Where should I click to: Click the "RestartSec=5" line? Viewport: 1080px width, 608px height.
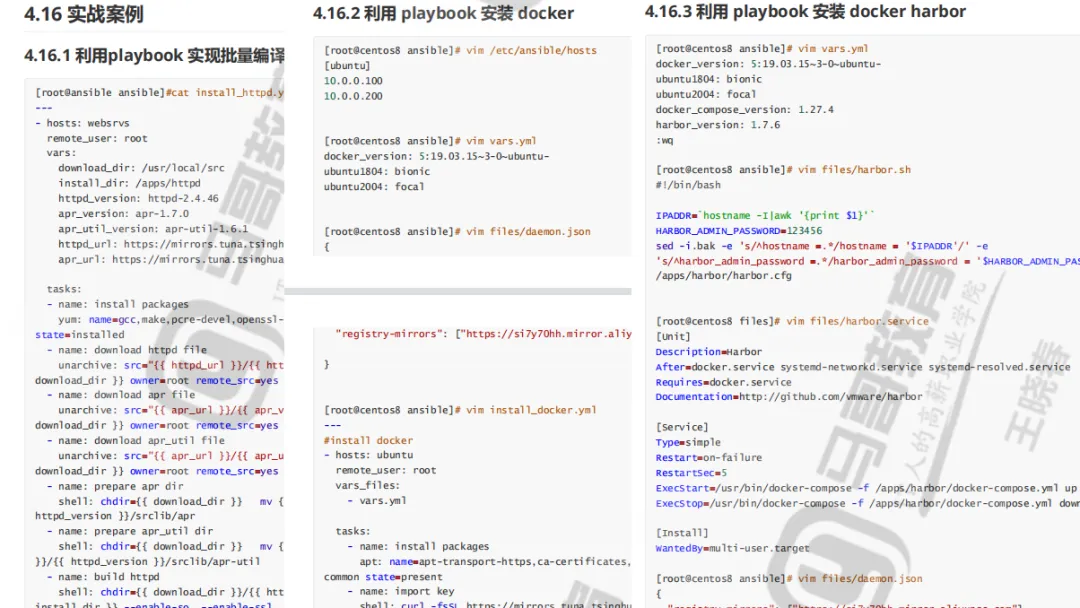click(691, 473)
